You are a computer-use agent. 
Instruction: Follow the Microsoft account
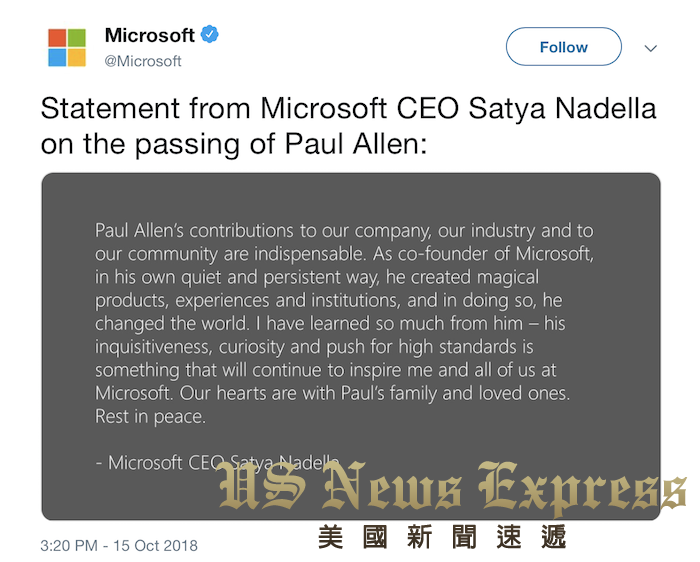point(563,46)
